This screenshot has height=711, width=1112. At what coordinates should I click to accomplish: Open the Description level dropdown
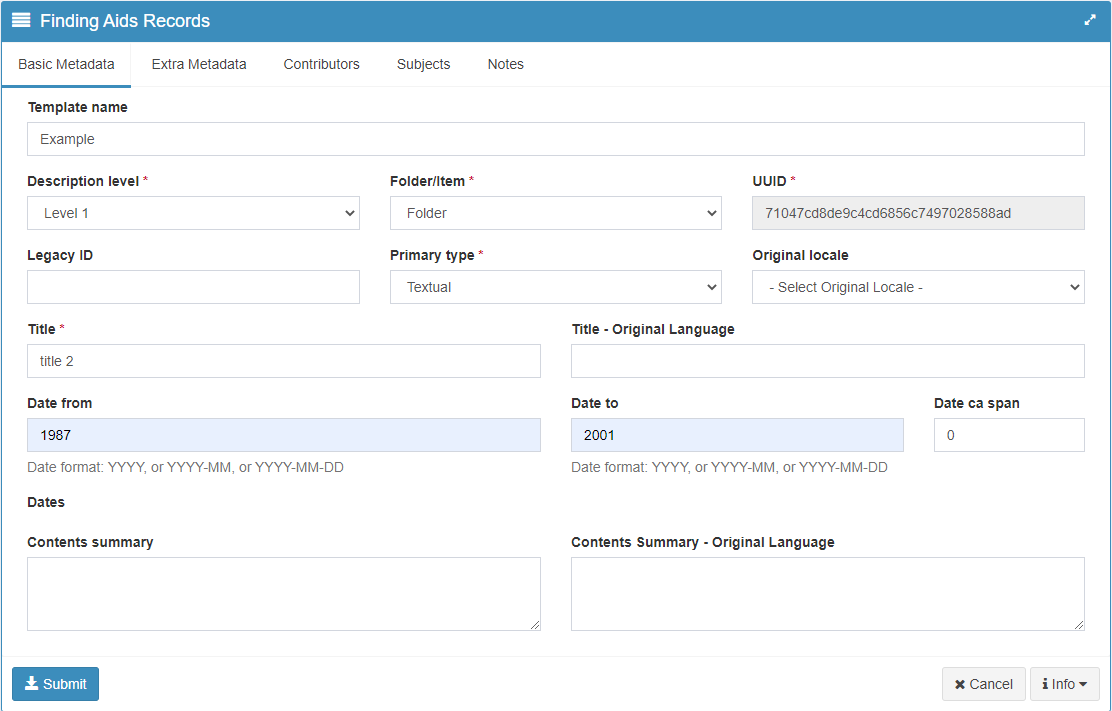(193, 213)
